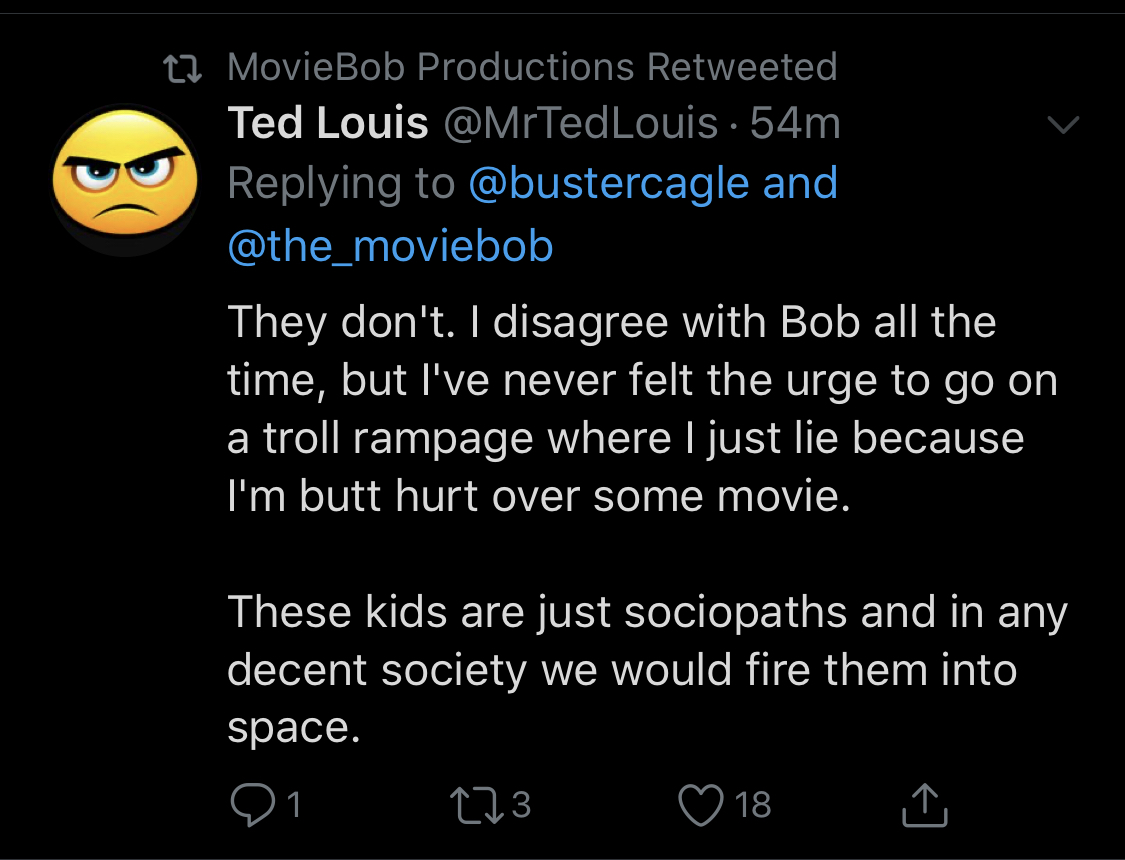Open the 54m timestamp link
Image resolution: width=1125 pixels, height=860 pixels.
tap(795, 123)
